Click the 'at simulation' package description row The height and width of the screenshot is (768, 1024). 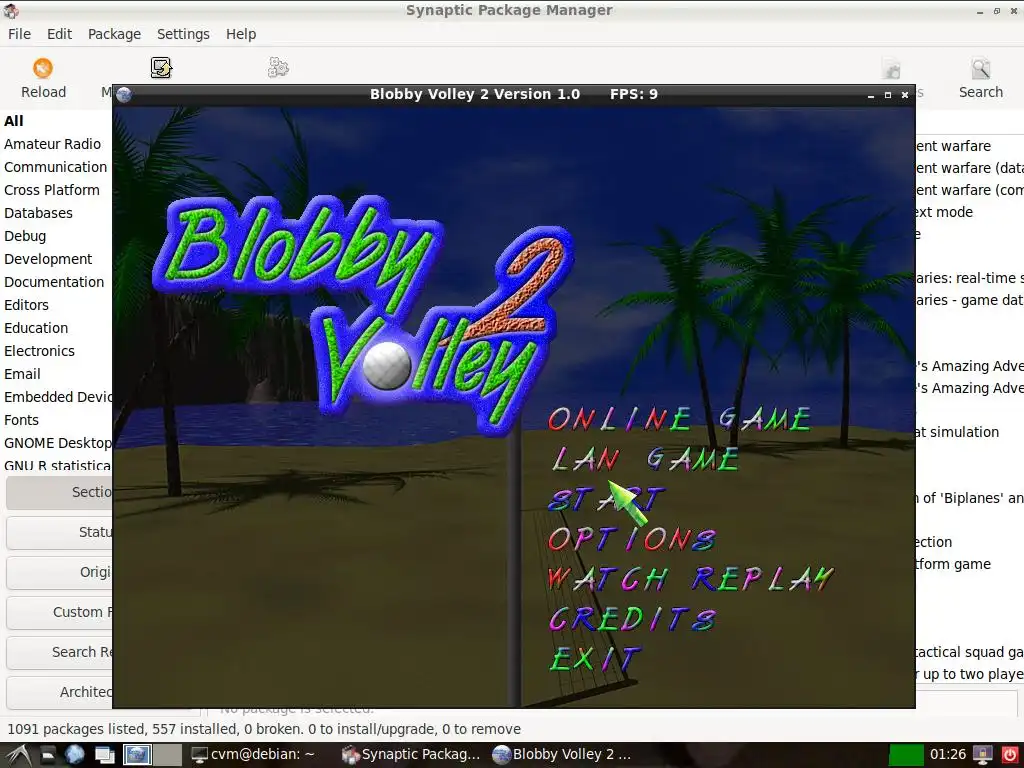coord(957,432)
